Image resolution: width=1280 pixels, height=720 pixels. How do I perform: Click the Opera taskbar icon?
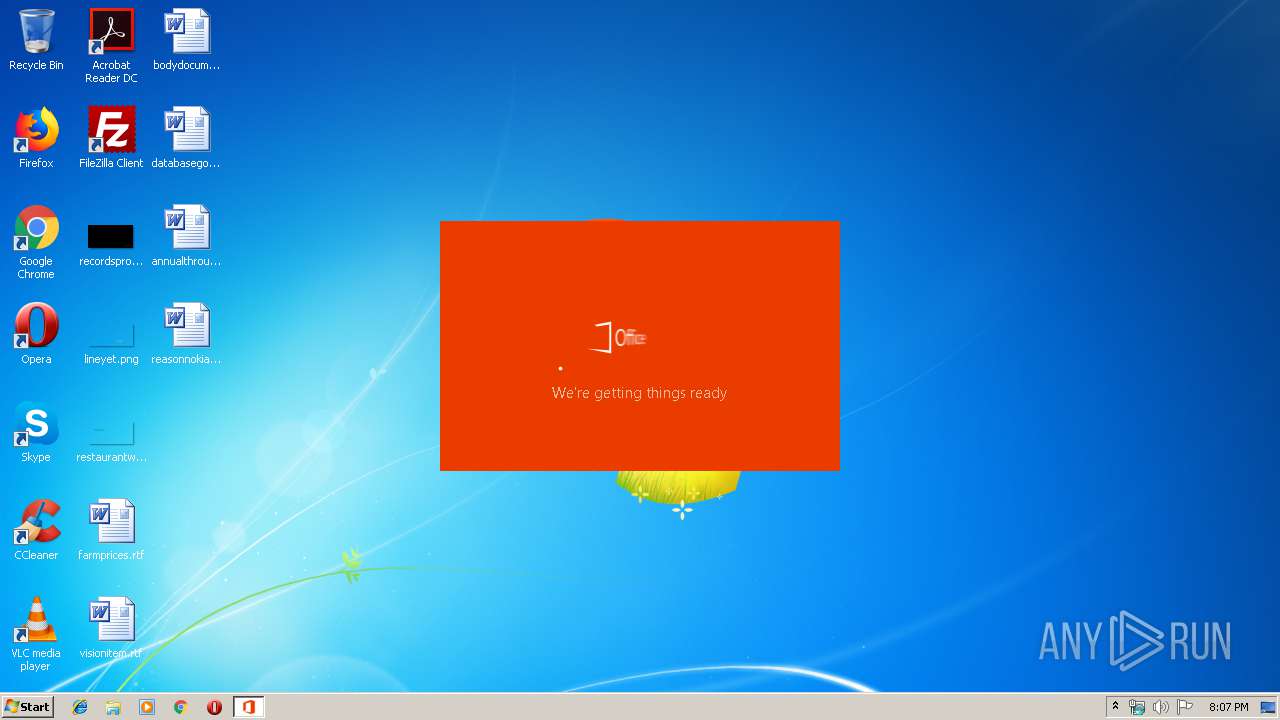pyautogui.click(x=214, y=707)
